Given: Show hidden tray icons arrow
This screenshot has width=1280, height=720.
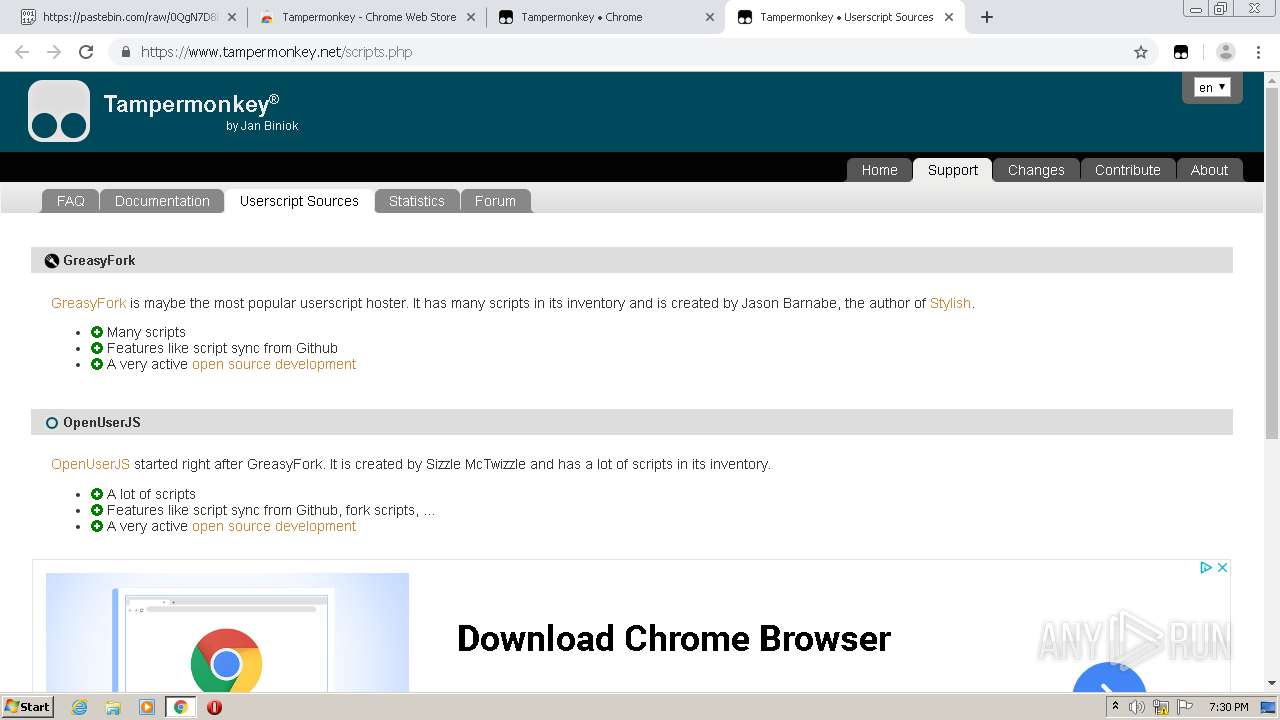Looking at the screenshot, I should (1115, 707).
